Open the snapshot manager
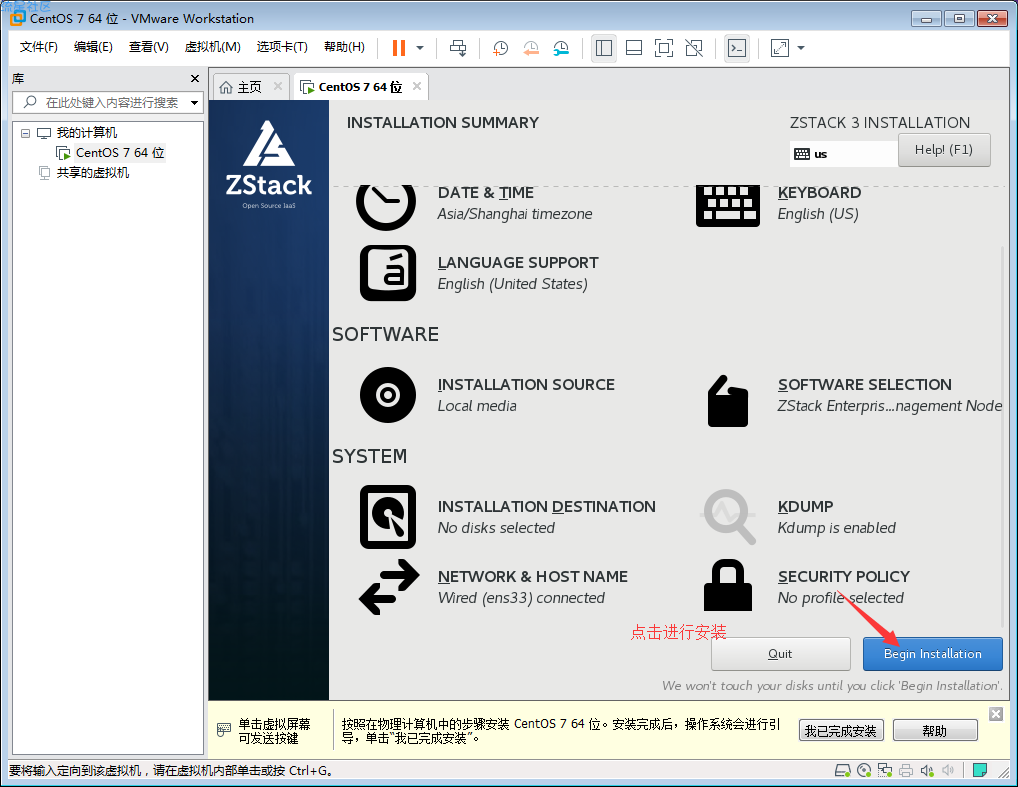The height and width of the screenshot is (787, 1018). tap(561, 48)
